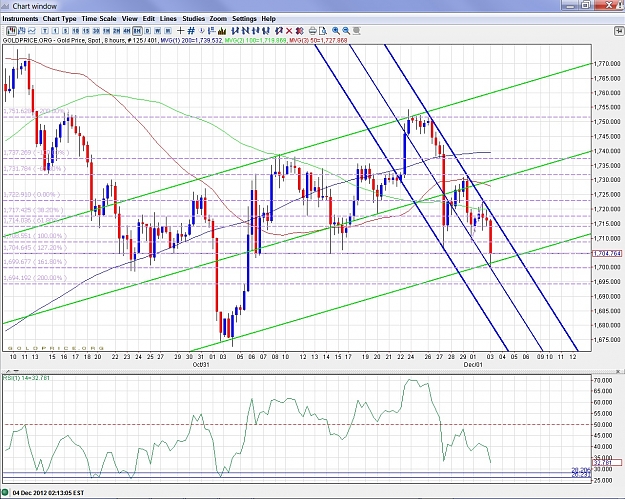
Task: Toggle the 4H timeframe
Action: coord(127,31)
